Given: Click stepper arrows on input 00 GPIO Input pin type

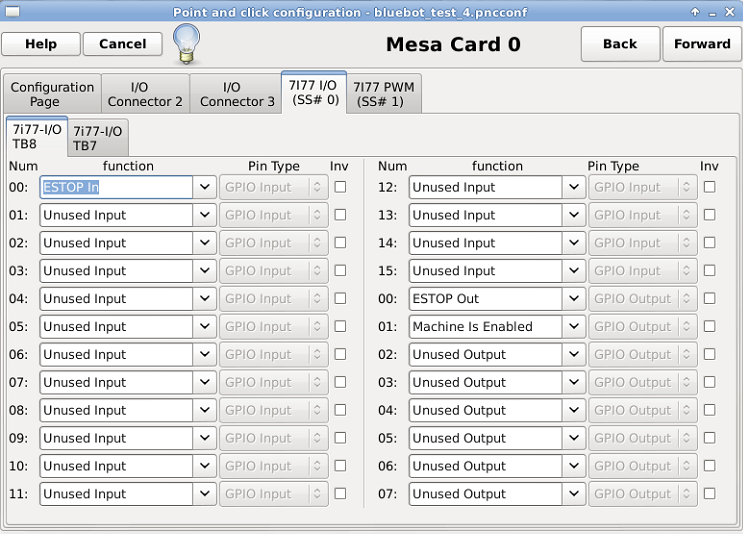Looking at the screenshot, I should click(317, 187).
